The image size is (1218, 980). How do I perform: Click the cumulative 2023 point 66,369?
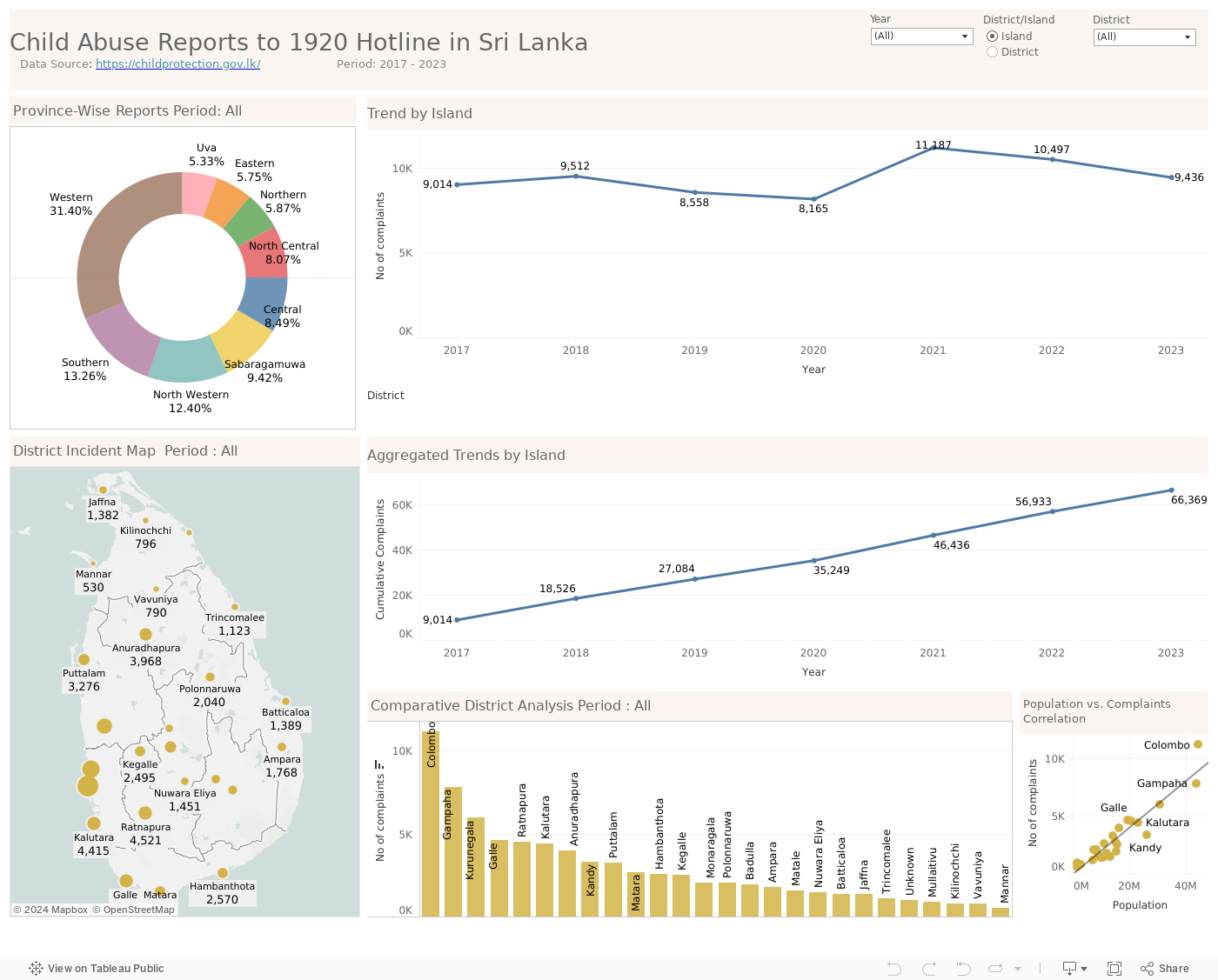[x=1171, y=490]
